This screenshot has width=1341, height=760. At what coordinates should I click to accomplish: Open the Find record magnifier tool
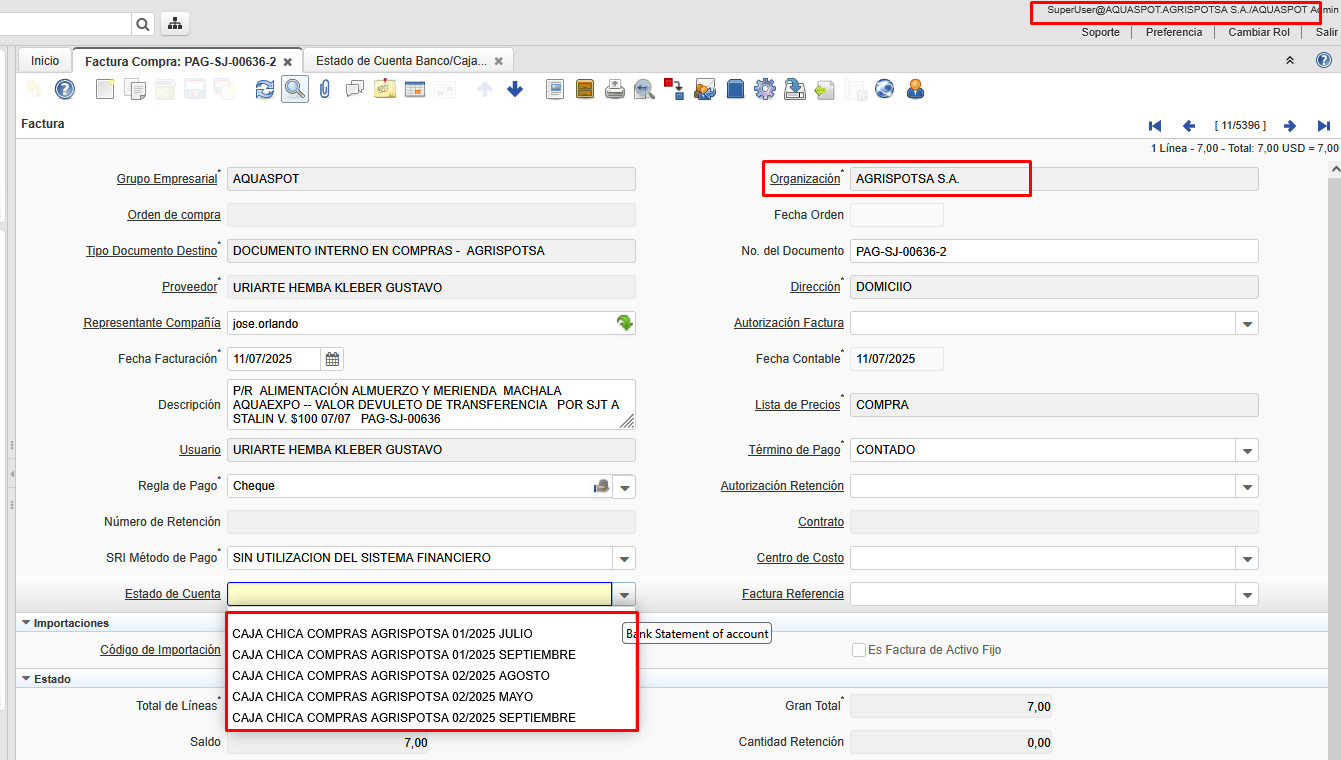pyautogui.click(x=294, y=90)
